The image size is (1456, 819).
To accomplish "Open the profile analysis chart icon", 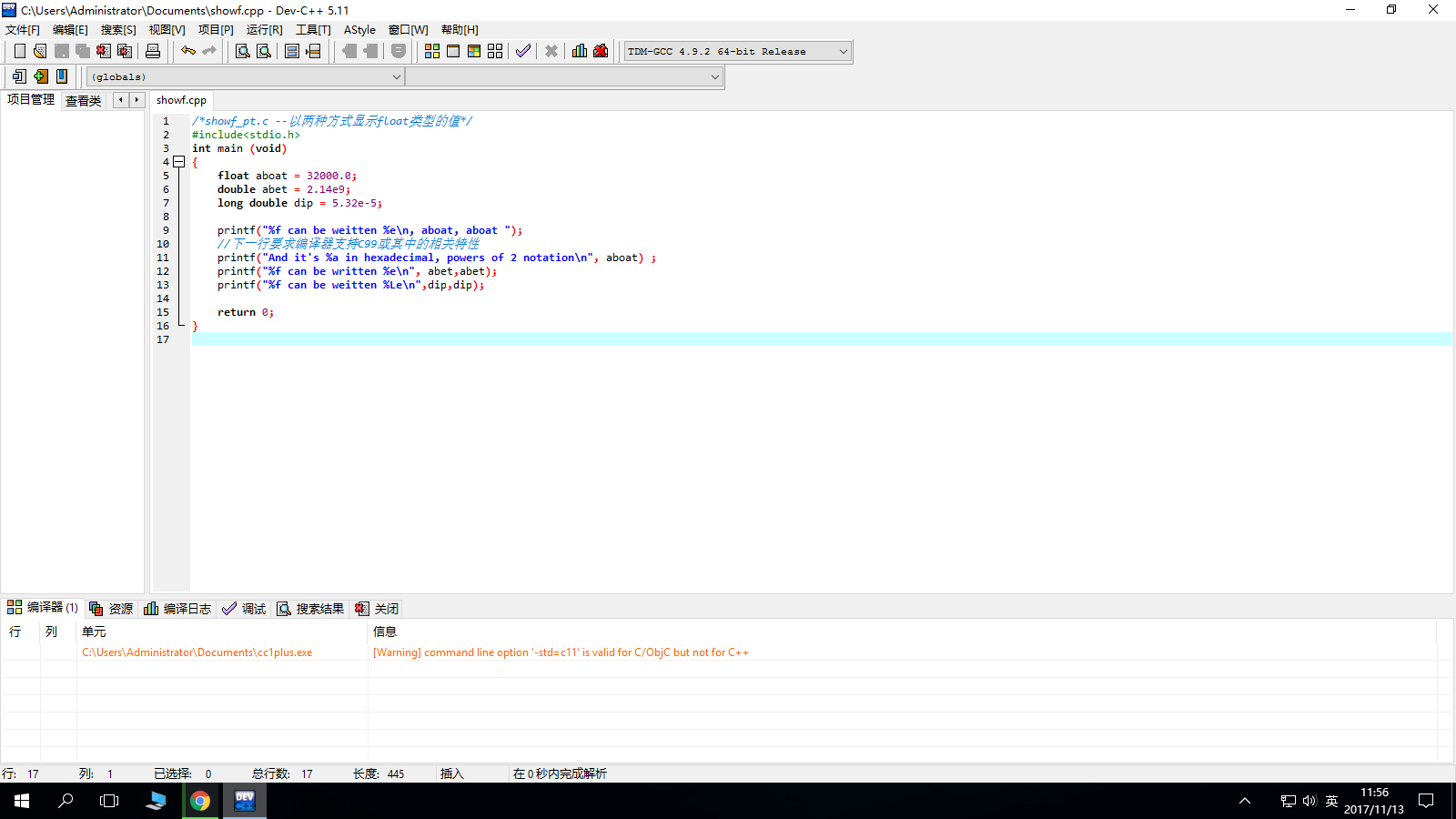I will (x=580, y=51).
